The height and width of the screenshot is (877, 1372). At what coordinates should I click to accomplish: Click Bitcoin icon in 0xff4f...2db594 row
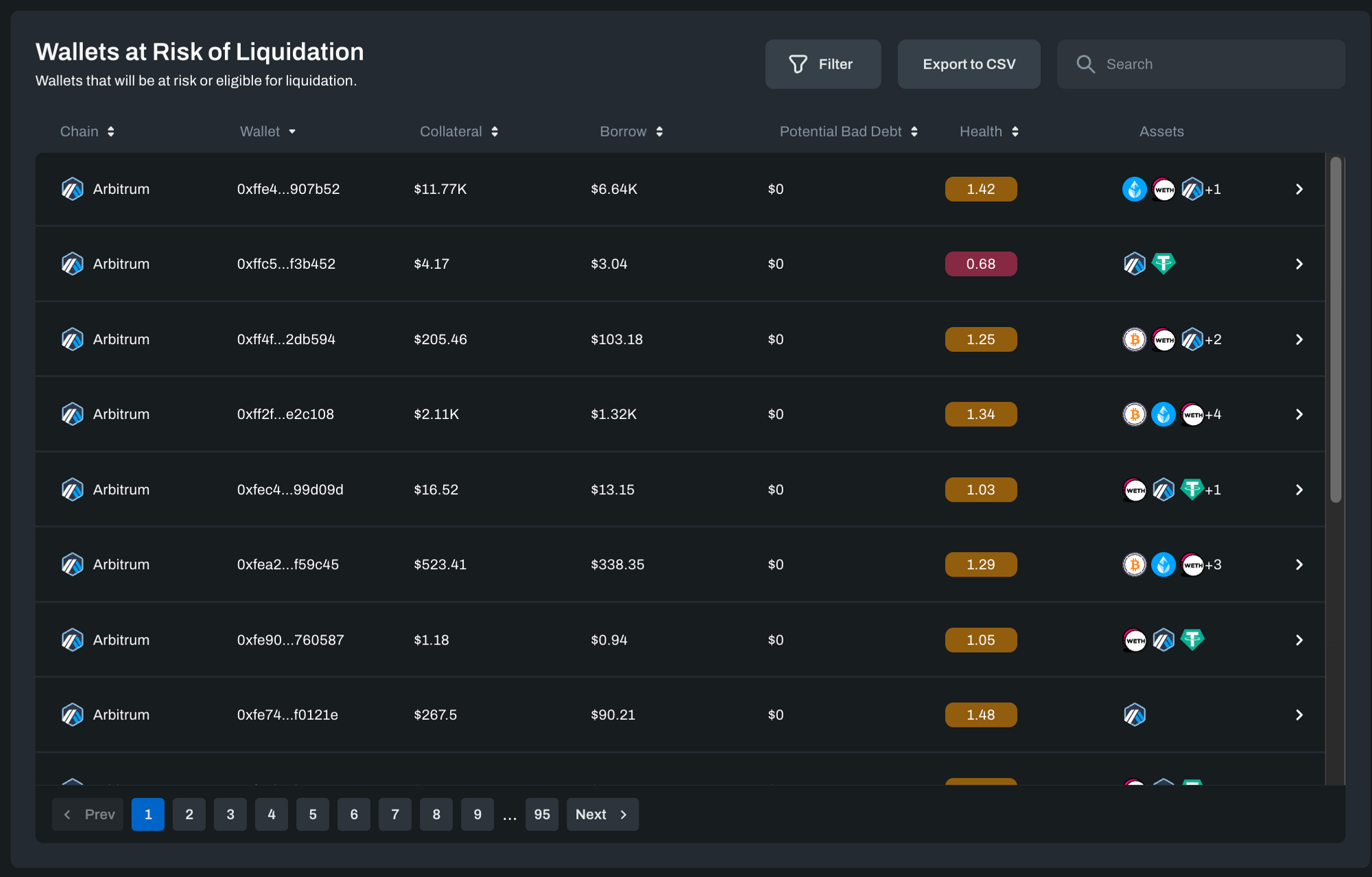(1135, 339)
